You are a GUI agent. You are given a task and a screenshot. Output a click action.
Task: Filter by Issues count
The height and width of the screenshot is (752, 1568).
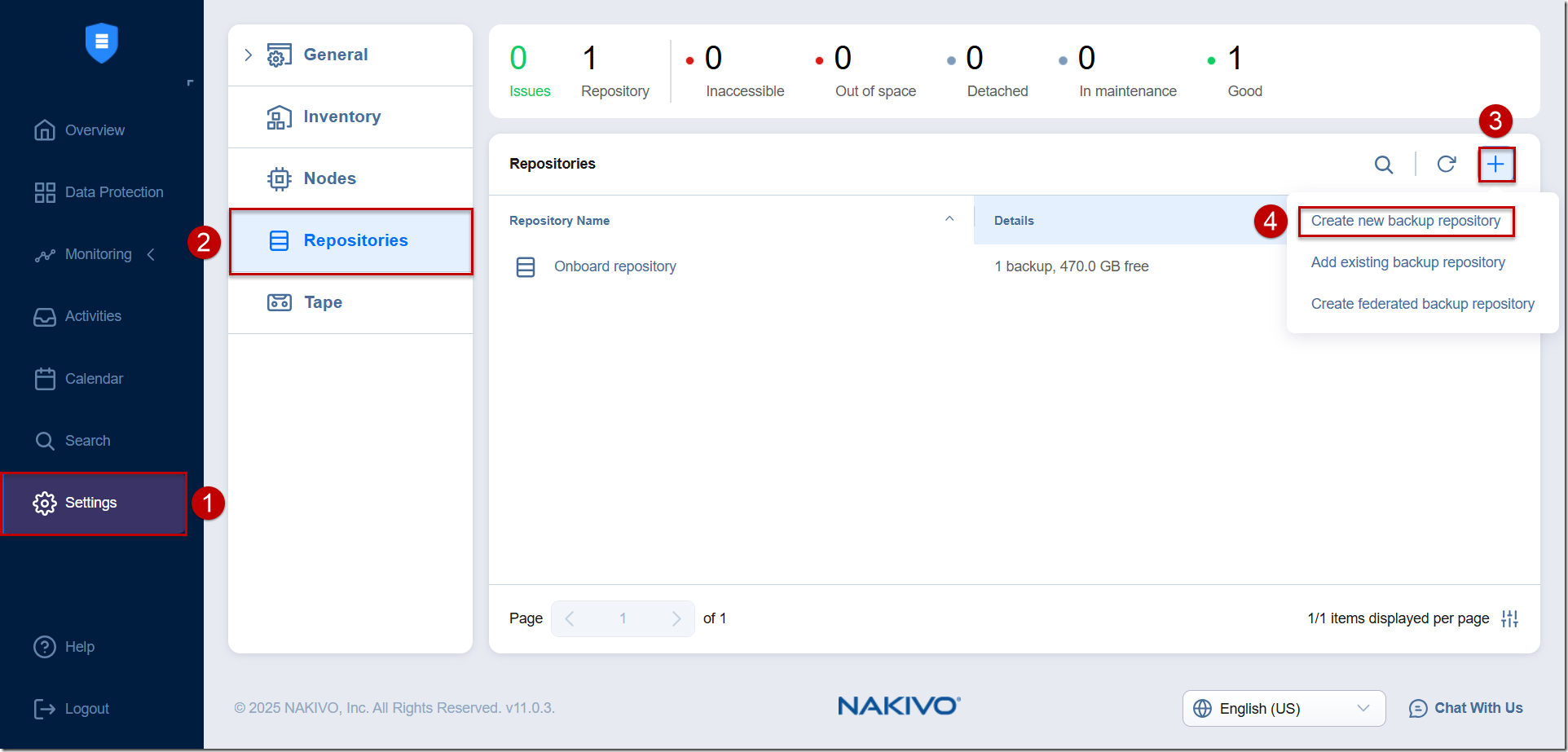[530, 71]
